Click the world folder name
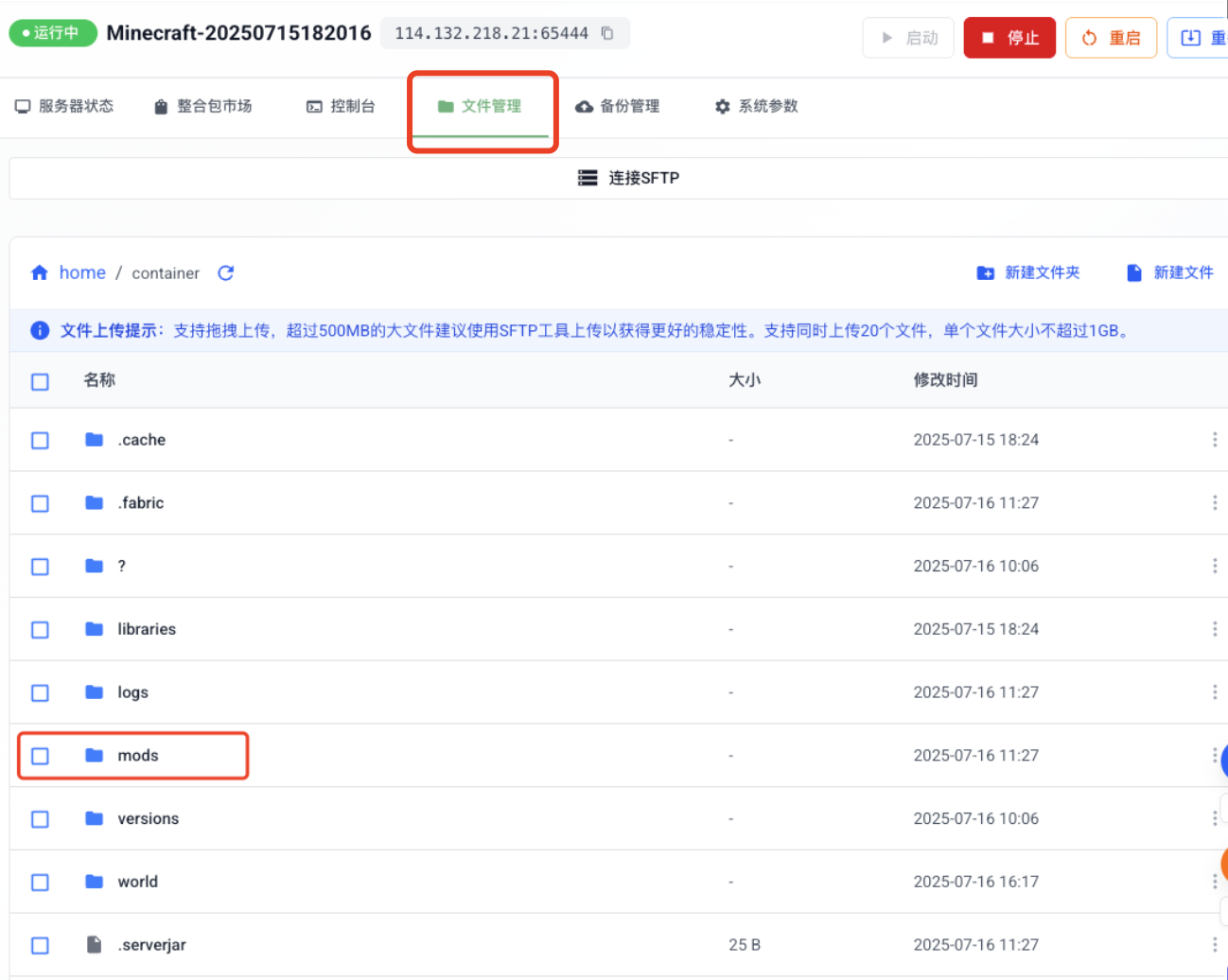This screenshot has height=980, width=1228. point(138,882)
